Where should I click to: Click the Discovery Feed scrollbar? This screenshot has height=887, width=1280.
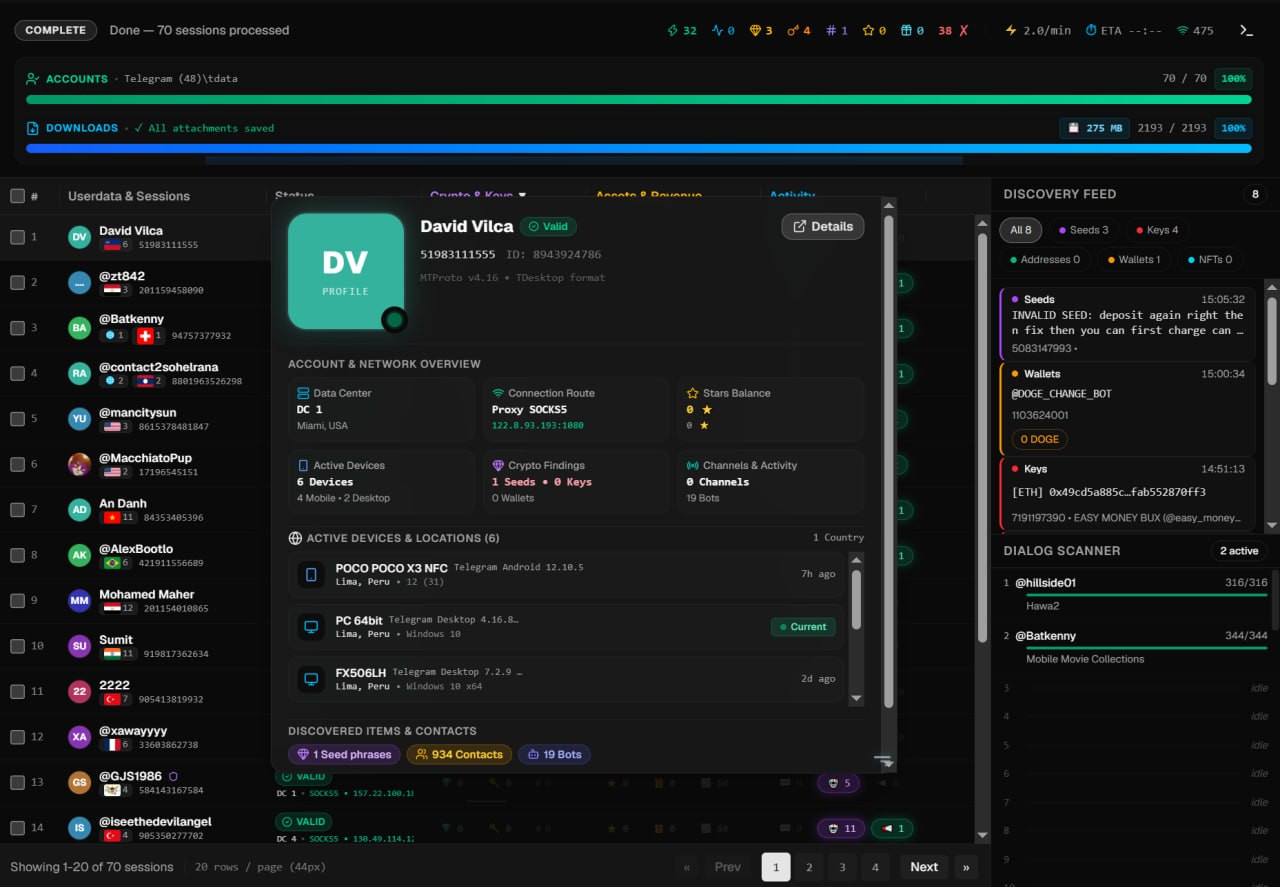click(1271, 340)
